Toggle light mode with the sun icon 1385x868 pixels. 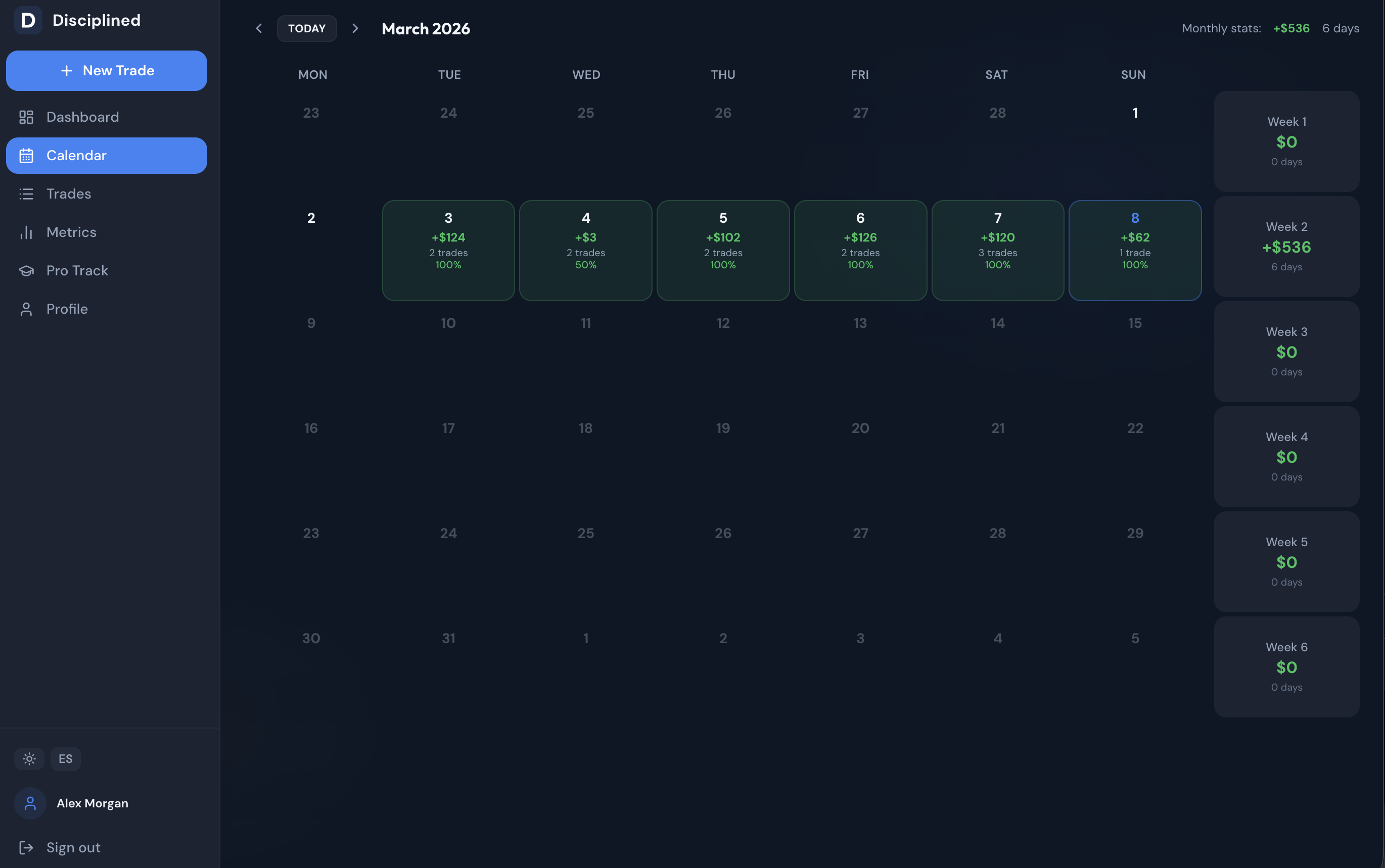[29, 758]
